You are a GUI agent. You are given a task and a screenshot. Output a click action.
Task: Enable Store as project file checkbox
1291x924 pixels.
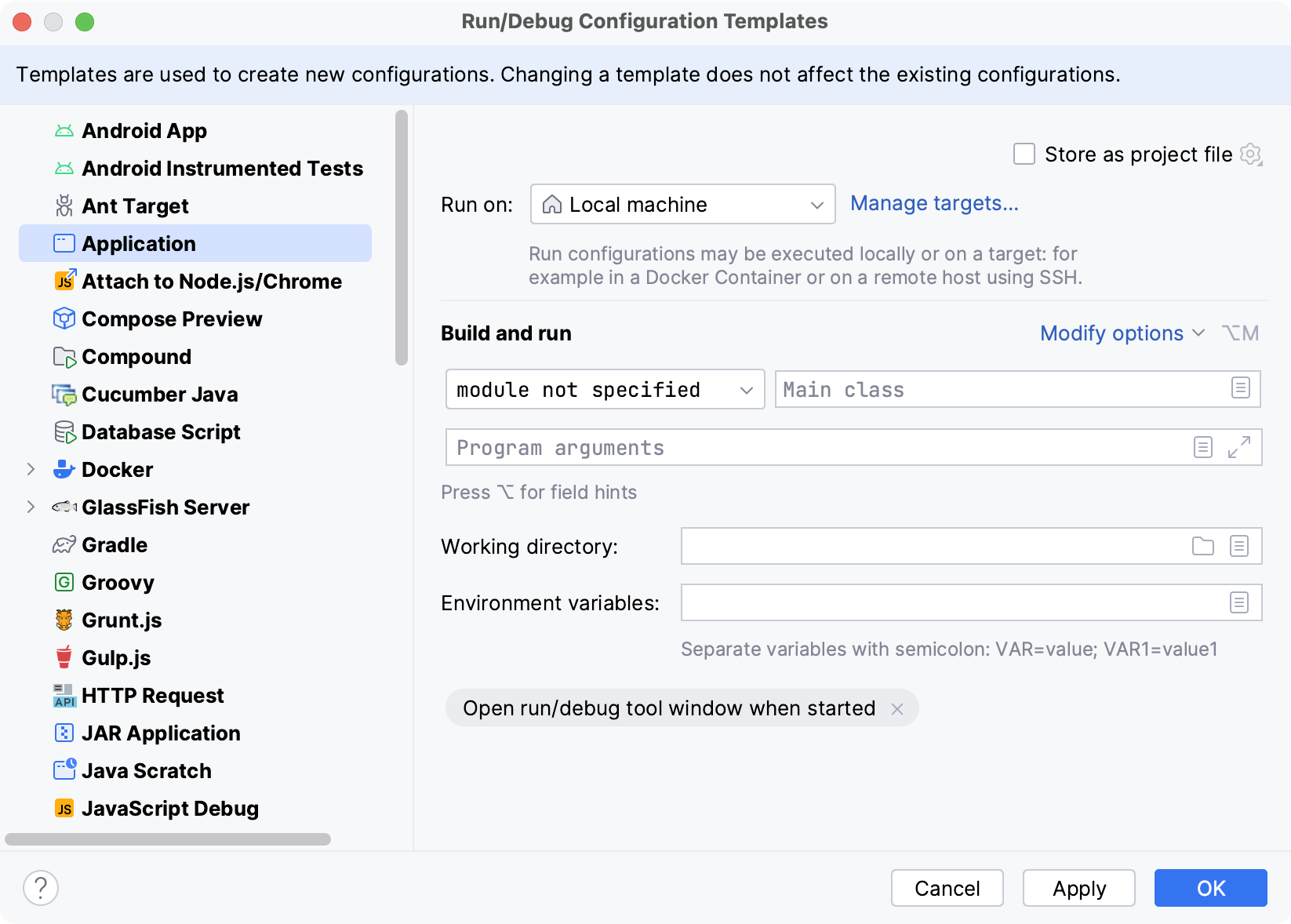[x=1024, y=154]
